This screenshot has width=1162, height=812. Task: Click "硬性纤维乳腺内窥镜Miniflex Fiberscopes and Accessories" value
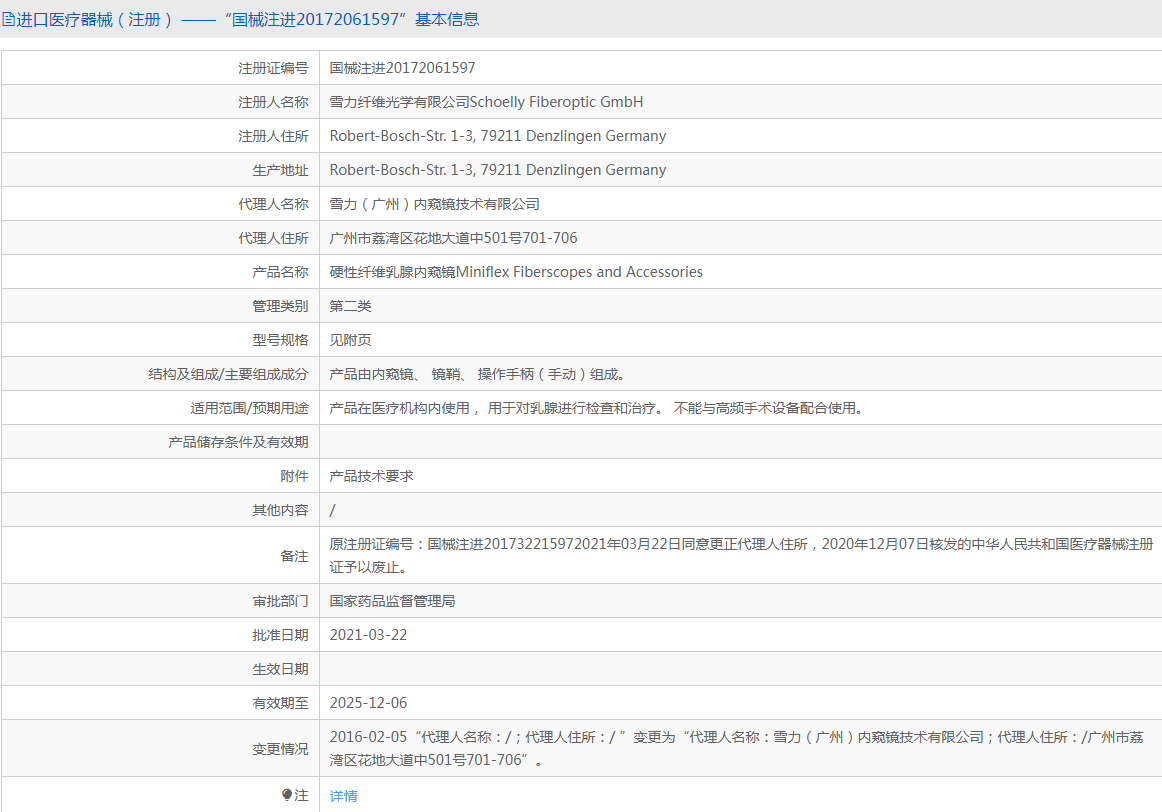coord(516,273)
